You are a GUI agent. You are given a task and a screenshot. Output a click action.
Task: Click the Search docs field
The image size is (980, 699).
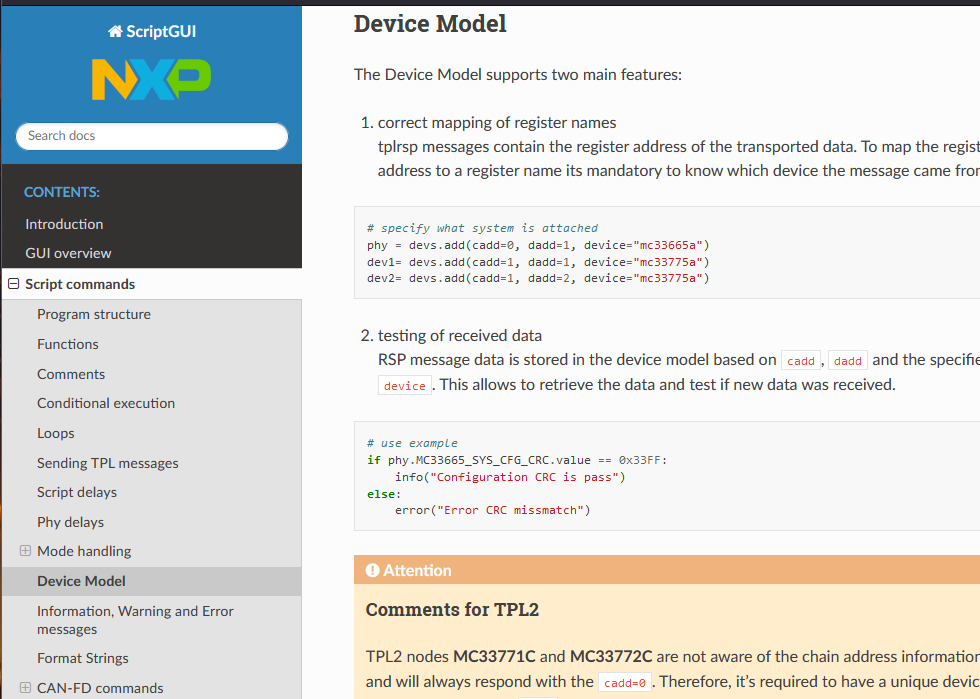tap(152, 136)
